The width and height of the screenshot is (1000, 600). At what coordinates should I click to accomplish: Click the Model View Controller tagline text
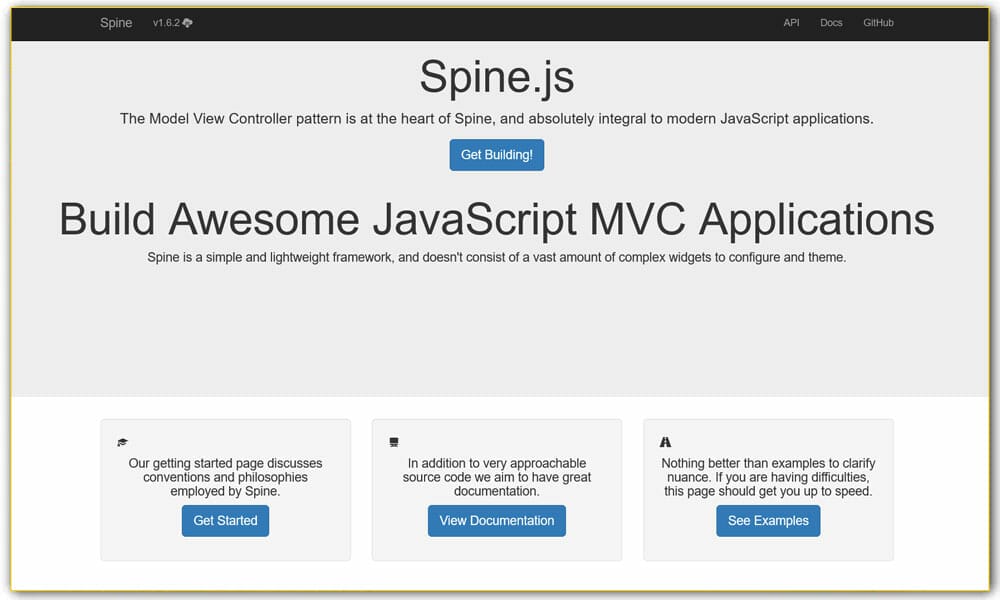pos(496,118)
